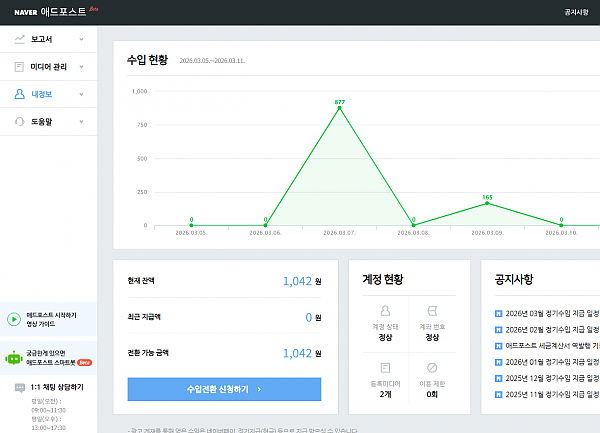Click the 수입전환 신청하기 button

tap(224, 389)
